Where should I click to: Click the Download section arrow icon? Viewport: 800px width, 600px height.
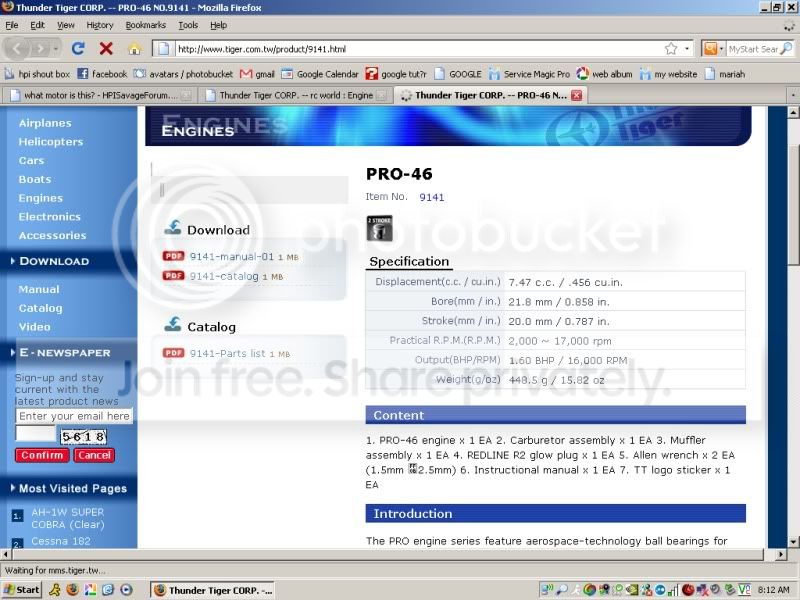click(x=173, y=228)
